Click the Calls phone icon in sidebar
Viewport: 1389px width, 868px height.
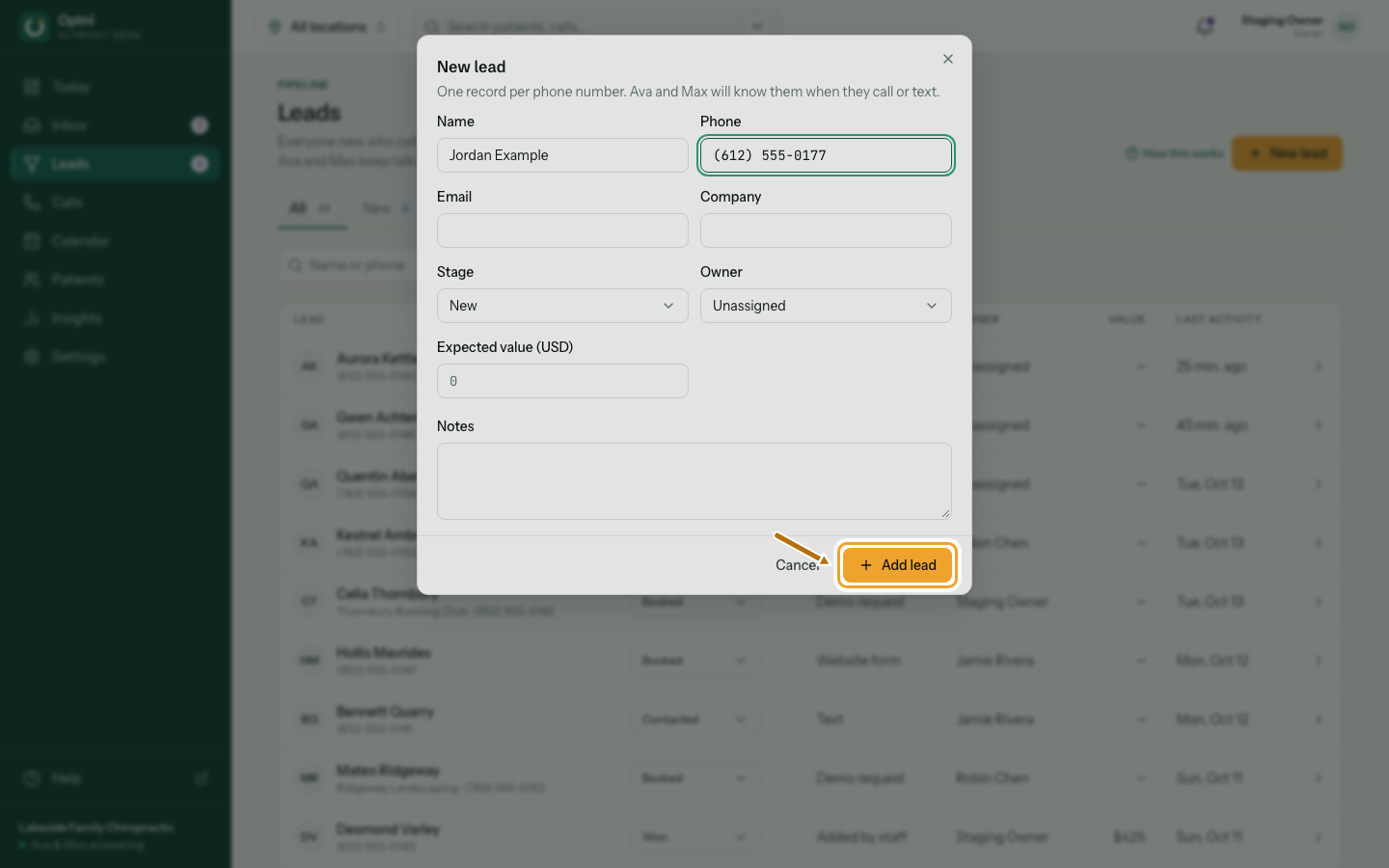point(32,203)
